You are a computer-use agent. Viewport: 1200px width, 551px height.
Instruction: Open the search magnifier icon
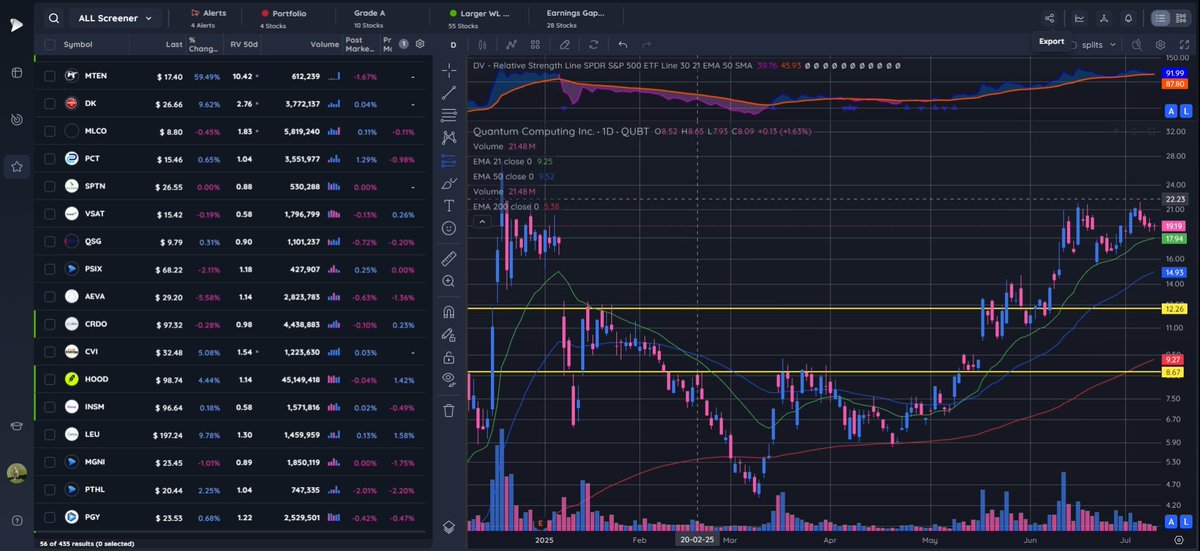(53, 18)
